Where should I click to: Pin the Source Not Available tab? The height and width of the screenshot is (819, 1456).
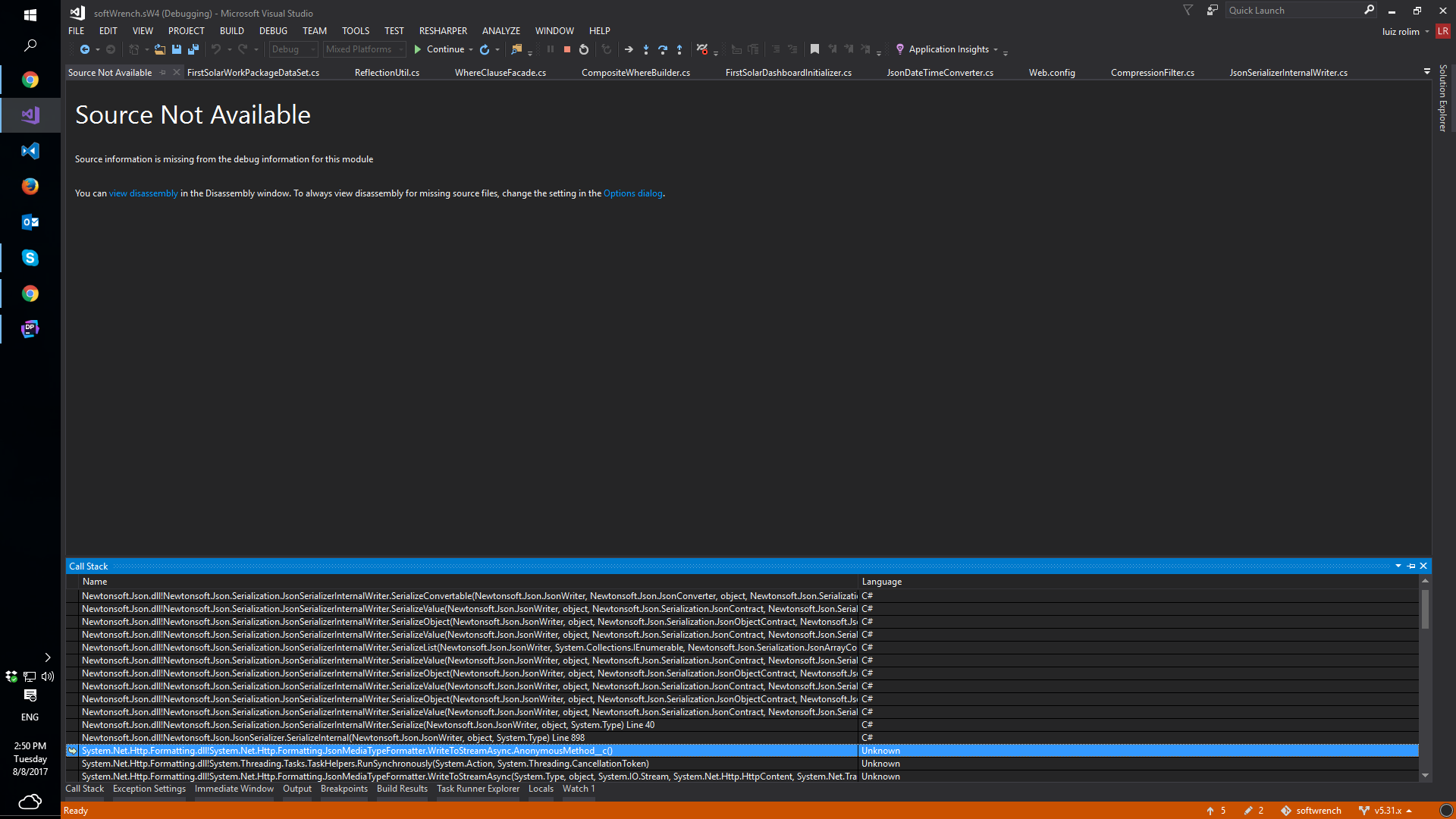[162, 73]
